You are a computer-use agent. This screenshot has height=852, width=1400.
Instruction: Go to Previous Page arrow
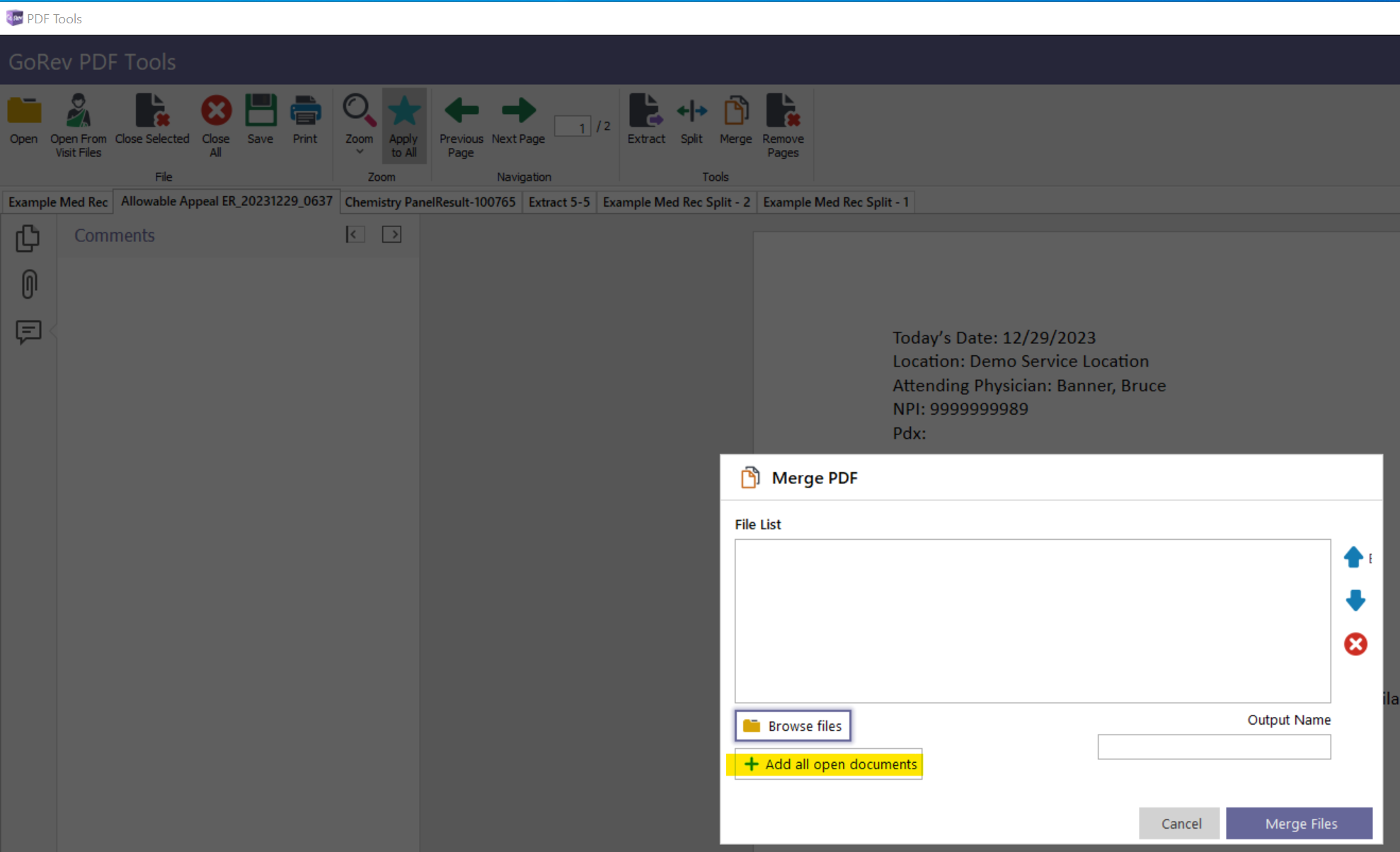pyautogui.click(x=461, y=111)
